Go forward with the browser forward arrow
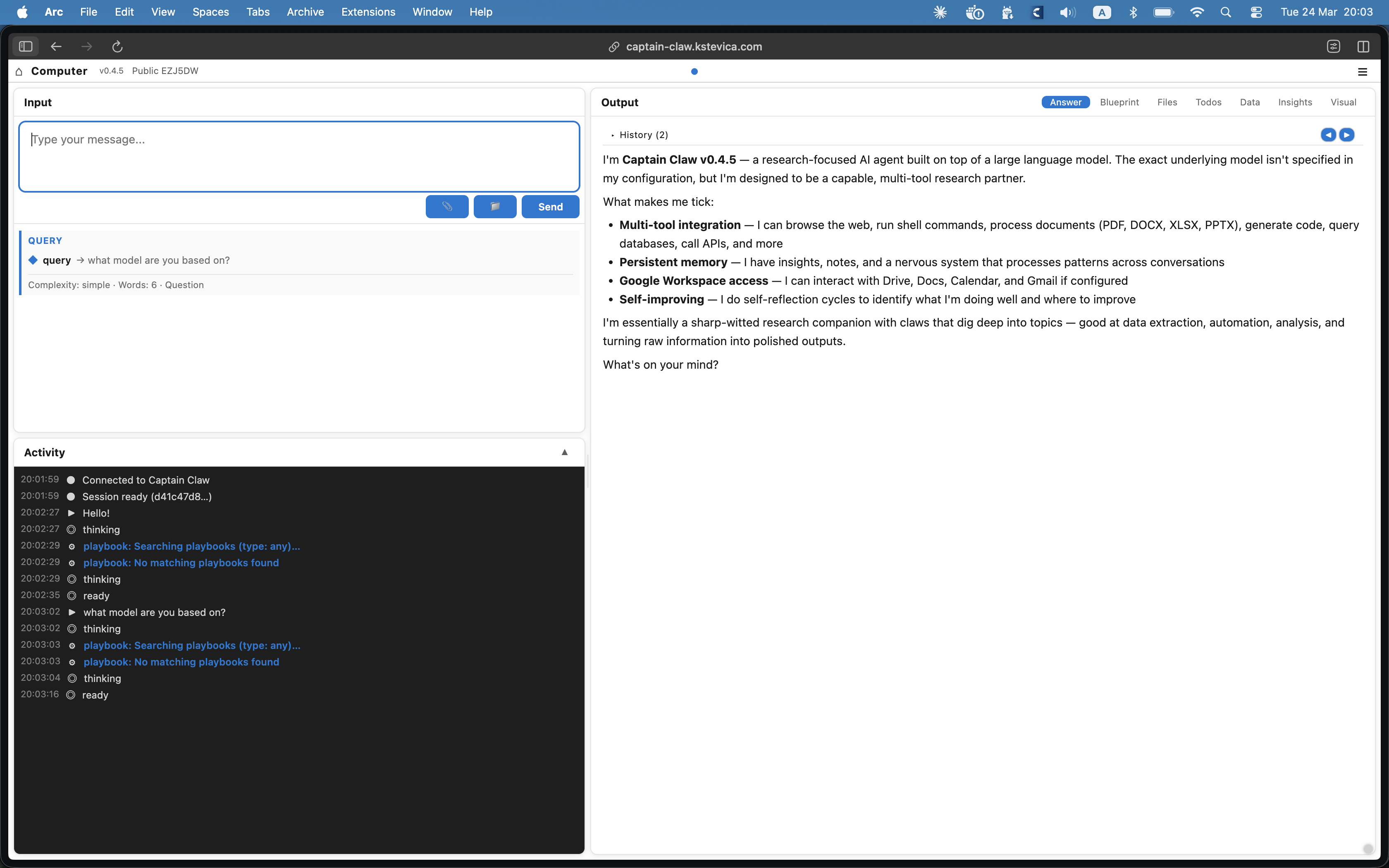 point(87,46)
